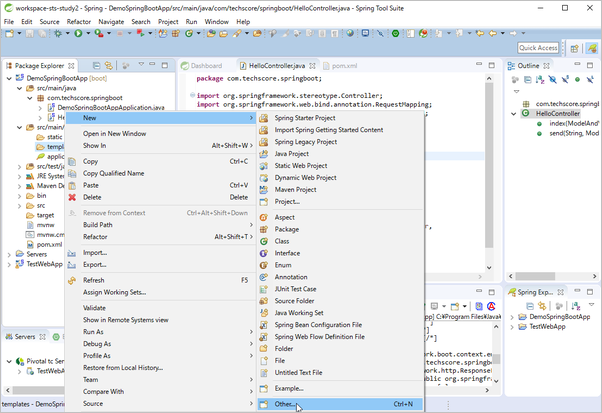Click the Copy icon in the context menu
602x413 pixels.
[x=72, y=161]
